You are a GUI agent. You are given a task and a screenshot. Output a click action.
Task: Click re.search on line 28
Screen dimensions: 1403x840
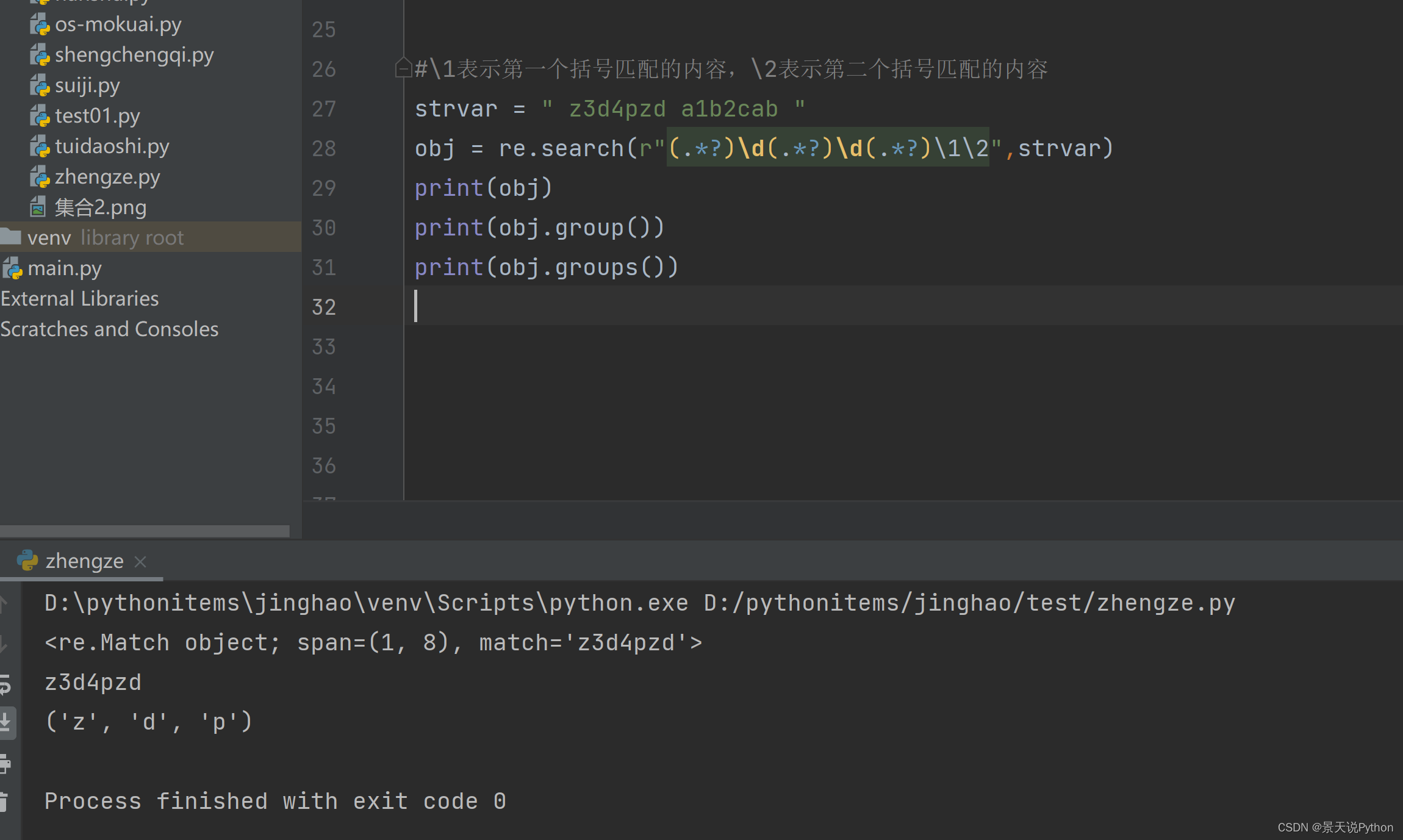point(561,148)
